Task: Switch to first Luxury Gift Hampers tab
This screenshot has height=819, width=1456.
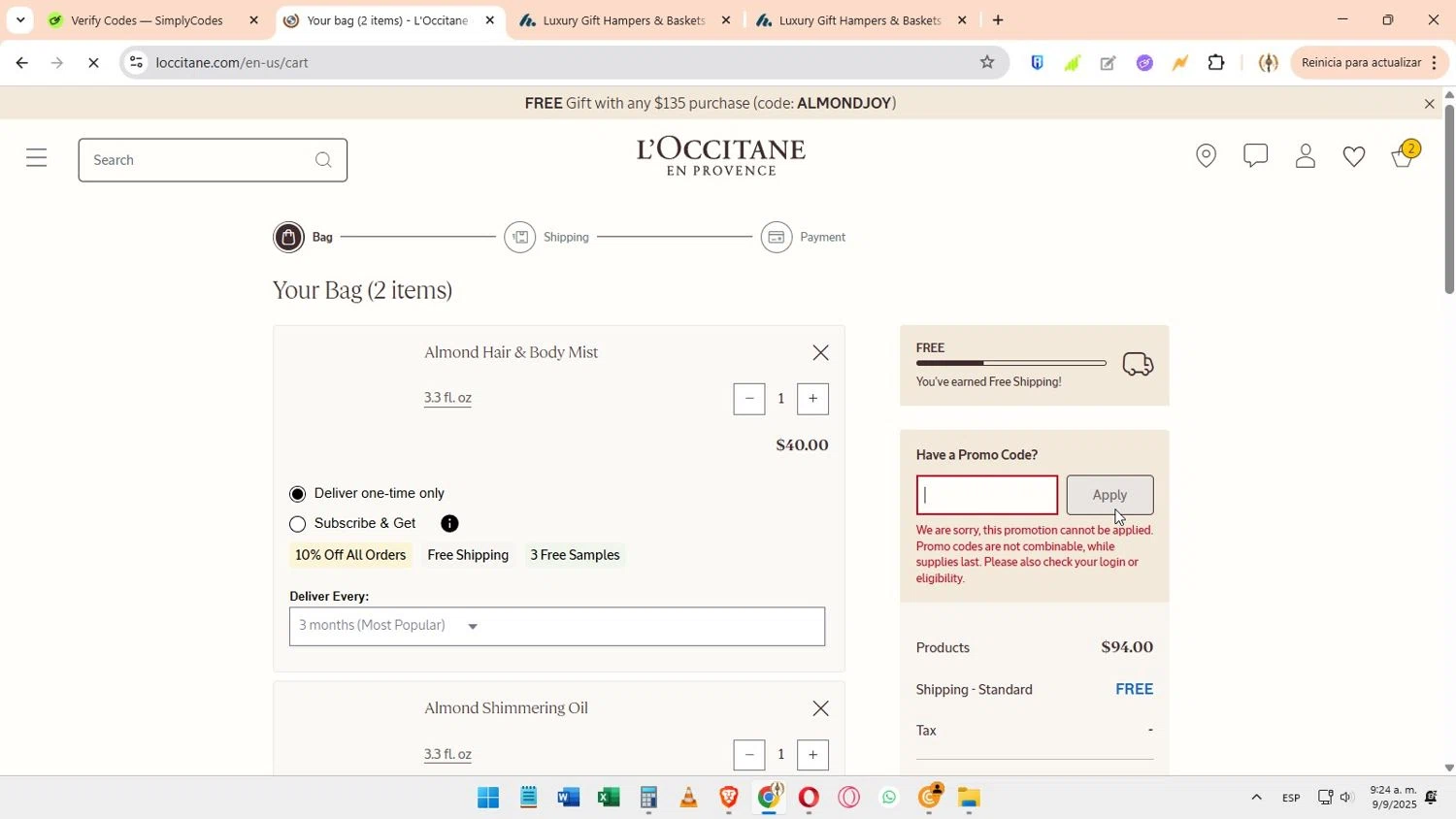Action: [623, 20]
